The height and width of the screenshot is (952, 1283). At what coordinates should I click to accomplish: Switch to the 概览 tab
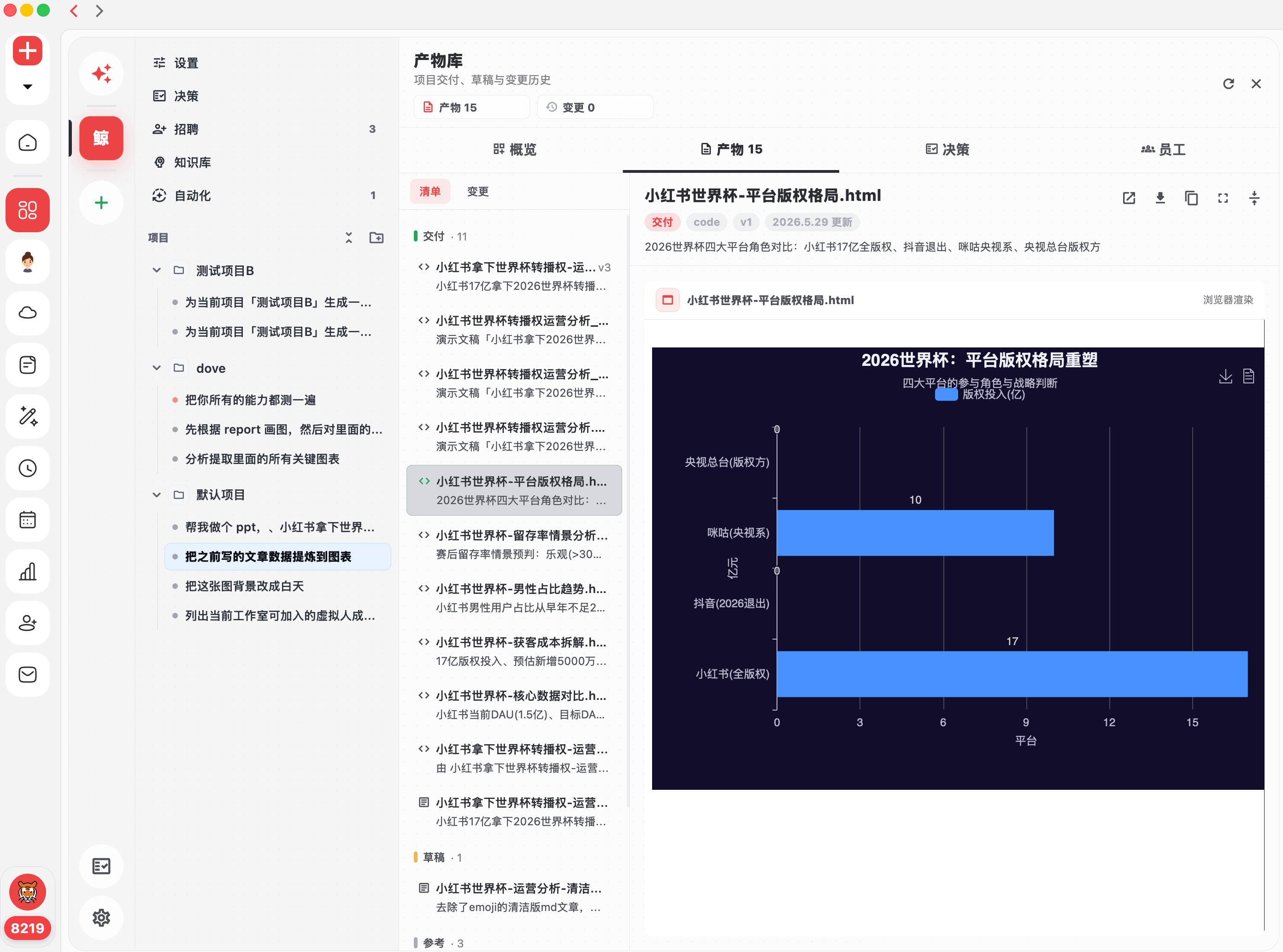(x=515, y=150)
